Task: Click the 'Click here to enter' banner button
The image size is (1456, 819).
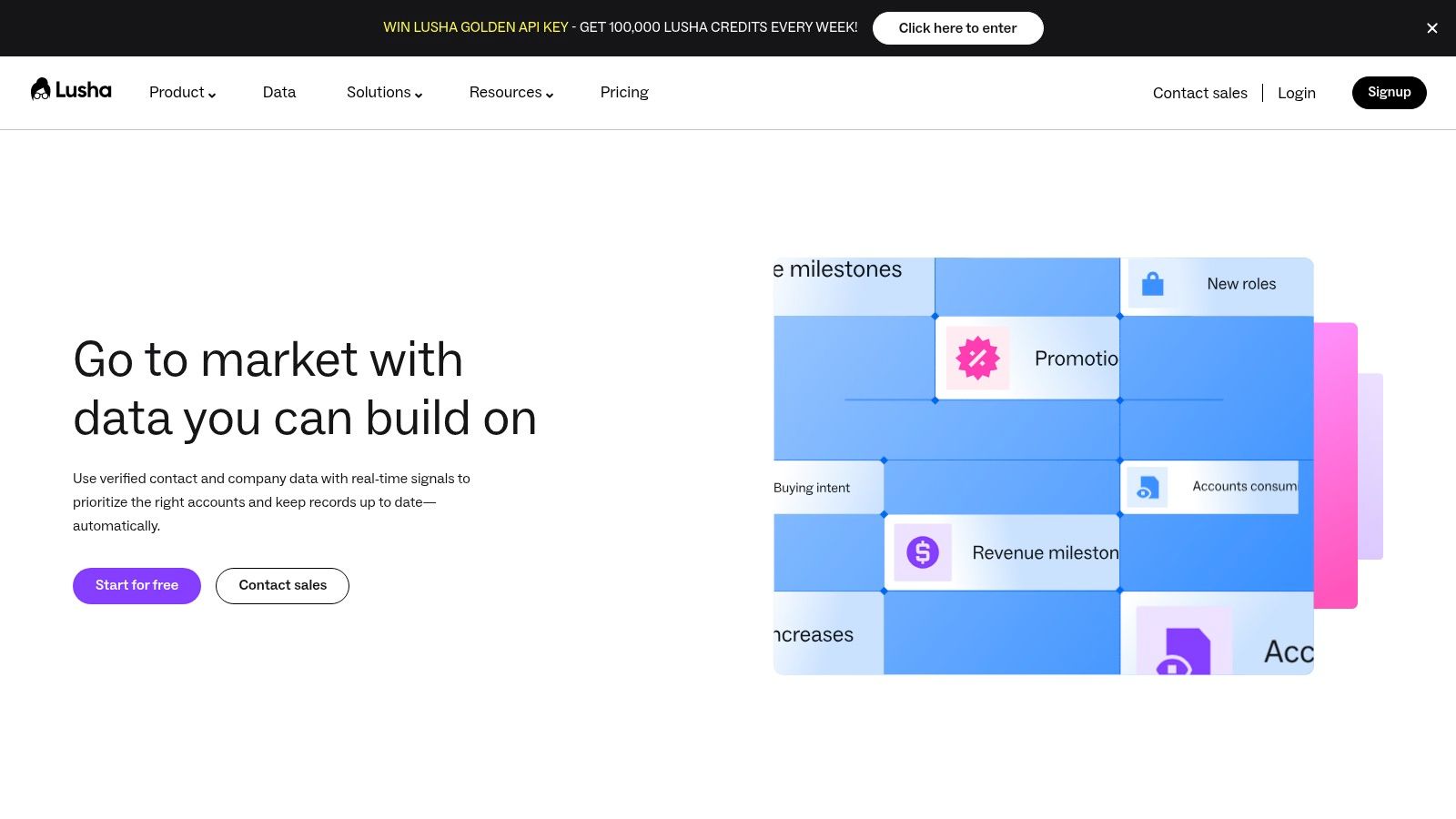Action: click(x=957, y=28)
